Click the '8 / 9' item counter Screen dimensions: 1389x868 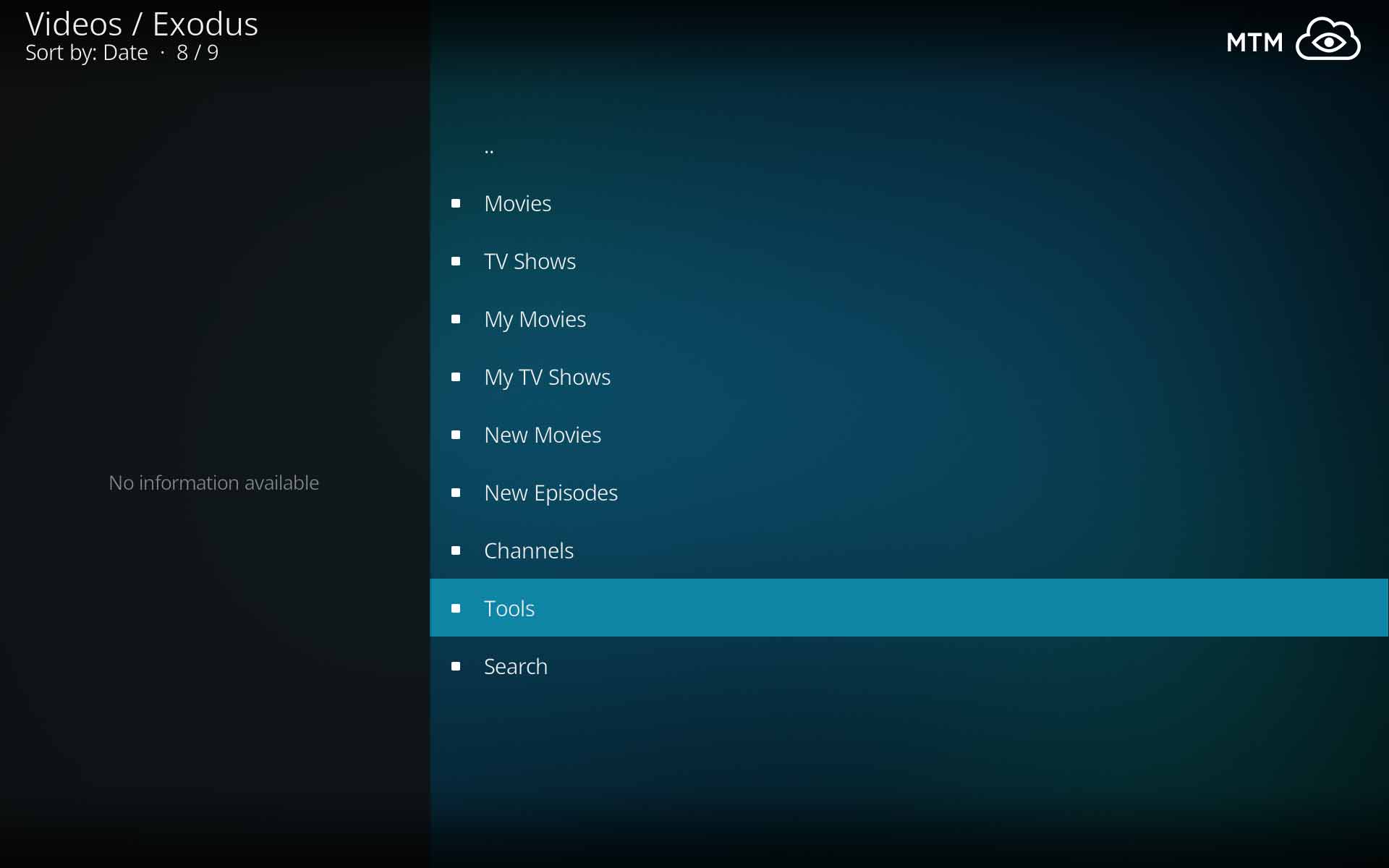point(197,53)
